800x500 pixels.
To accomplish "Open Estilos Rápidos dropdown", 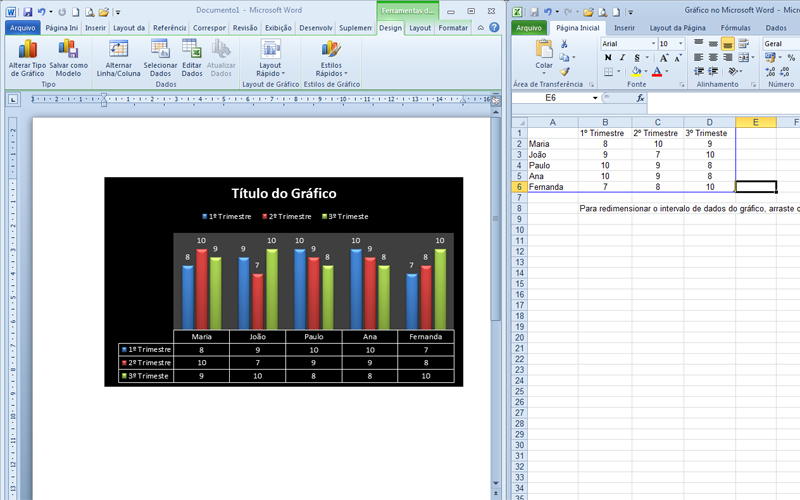I will pos(331,59).
